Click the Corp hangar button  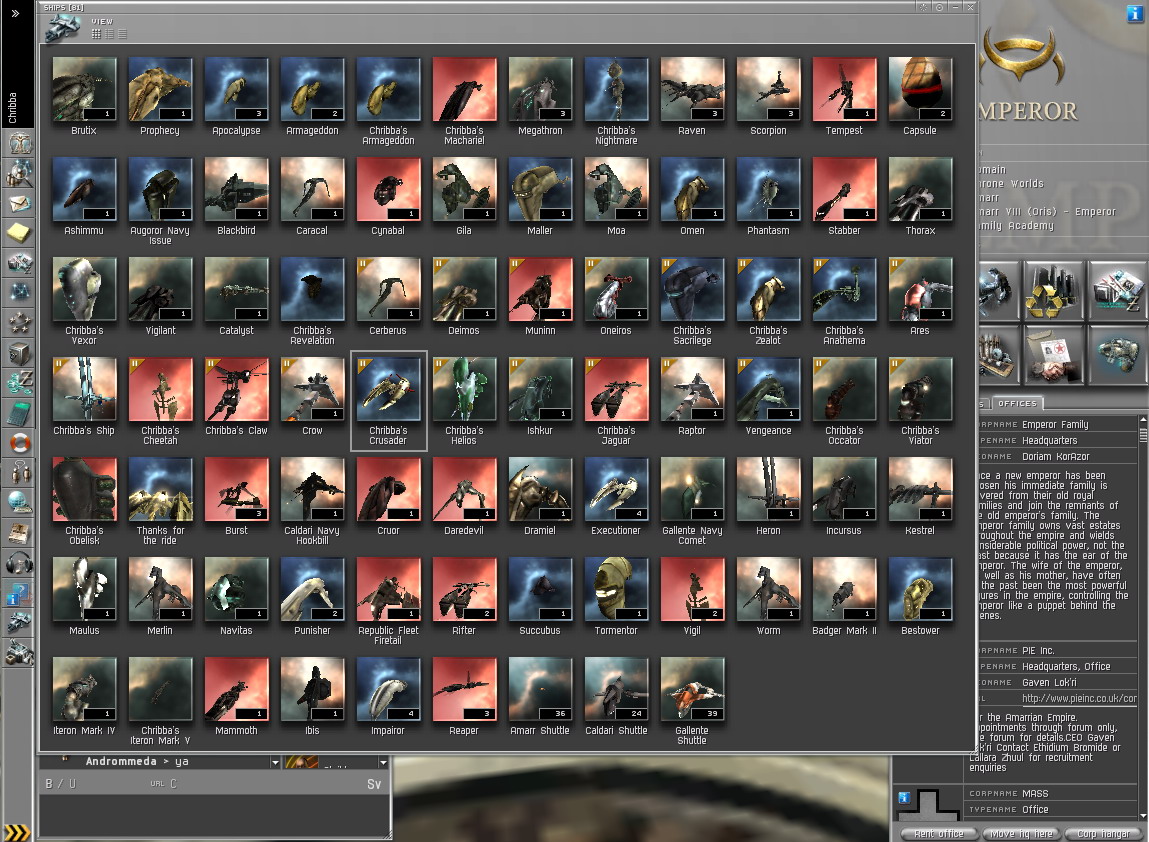click(1104, 834)
